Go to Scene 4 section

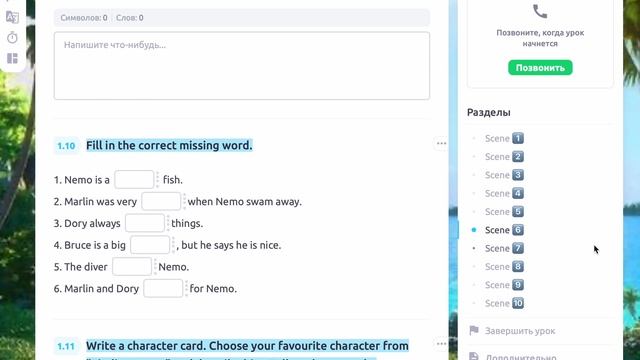[504, 193]
